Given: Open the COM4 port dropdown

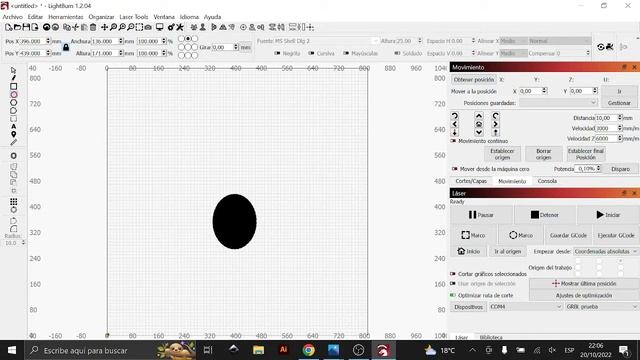Looking at the screenshot, I should 526,307.
